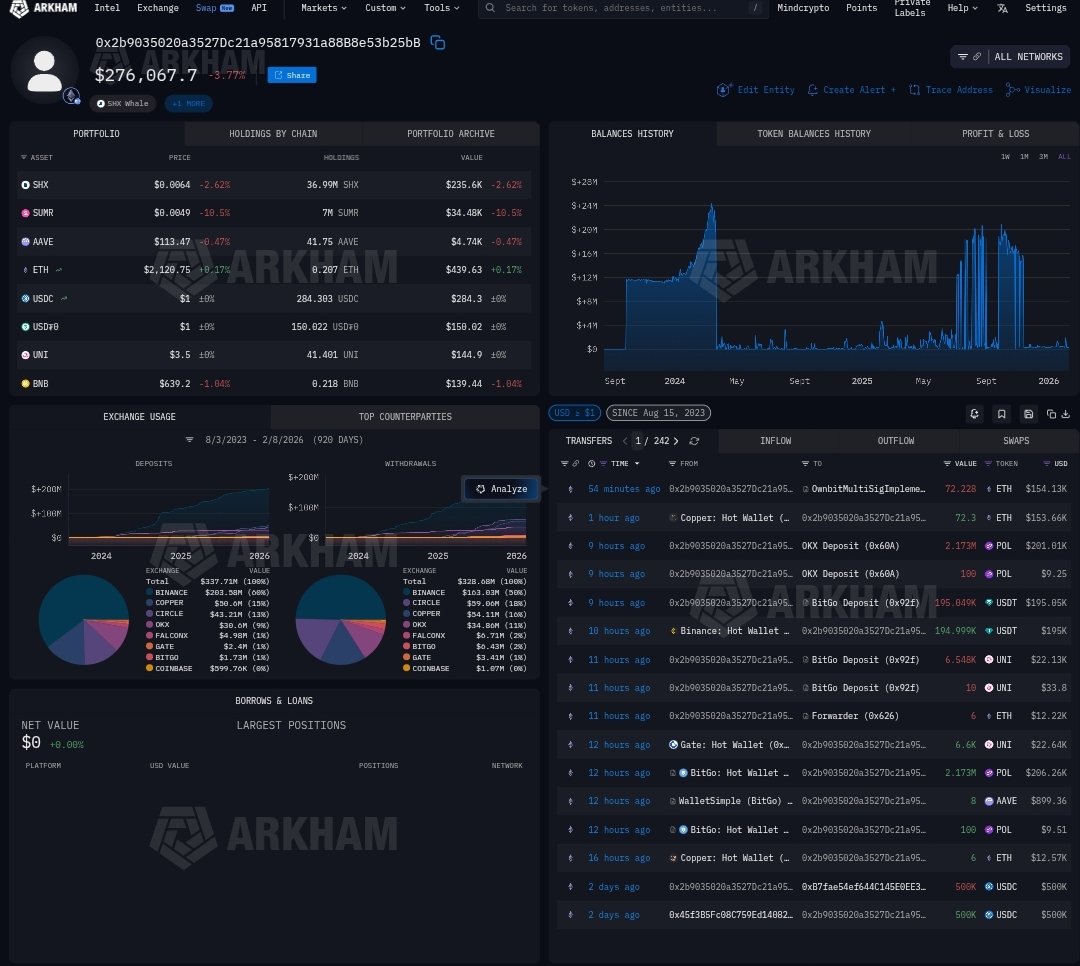Go to previous transfers page with left chevron
Screen dimensions: 1080x966
point(625,441)
